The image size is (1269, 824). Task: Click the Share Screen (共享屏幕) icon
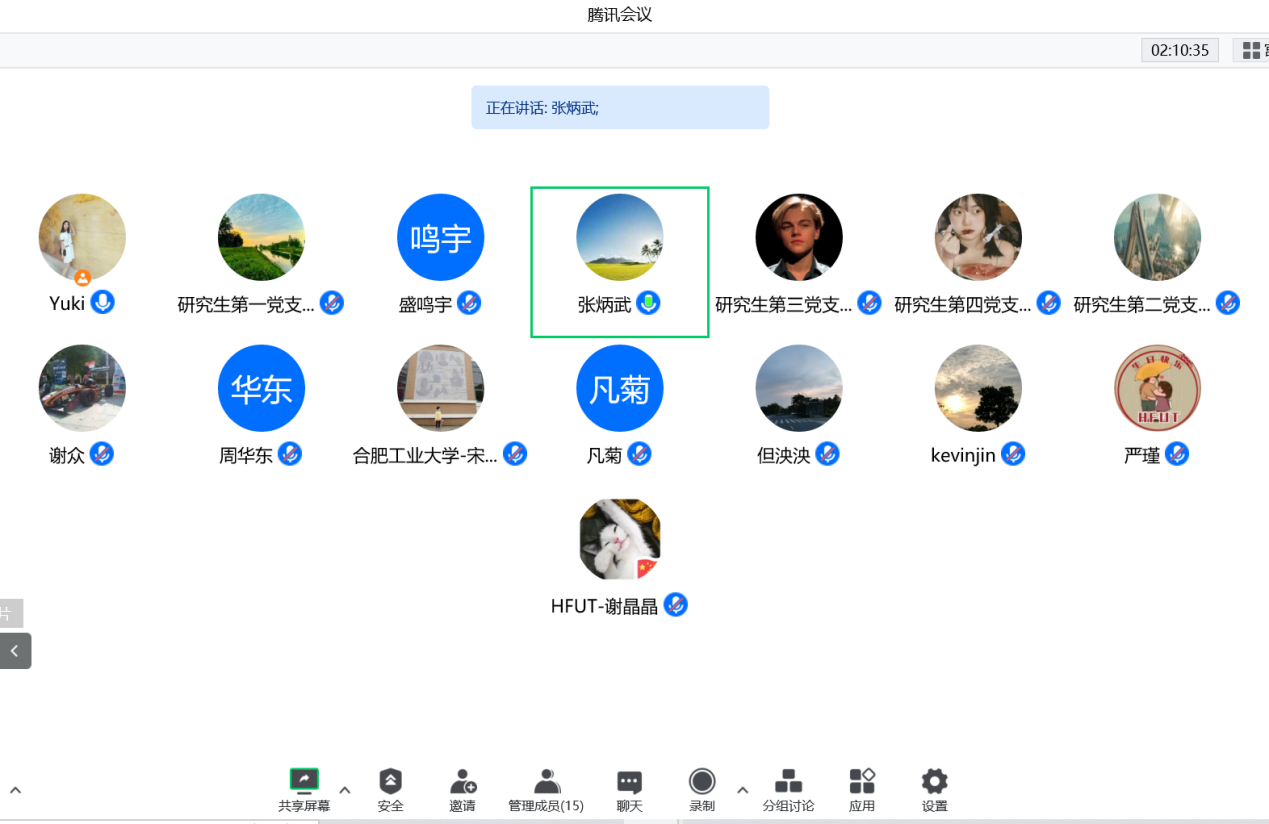pos(304,781)
